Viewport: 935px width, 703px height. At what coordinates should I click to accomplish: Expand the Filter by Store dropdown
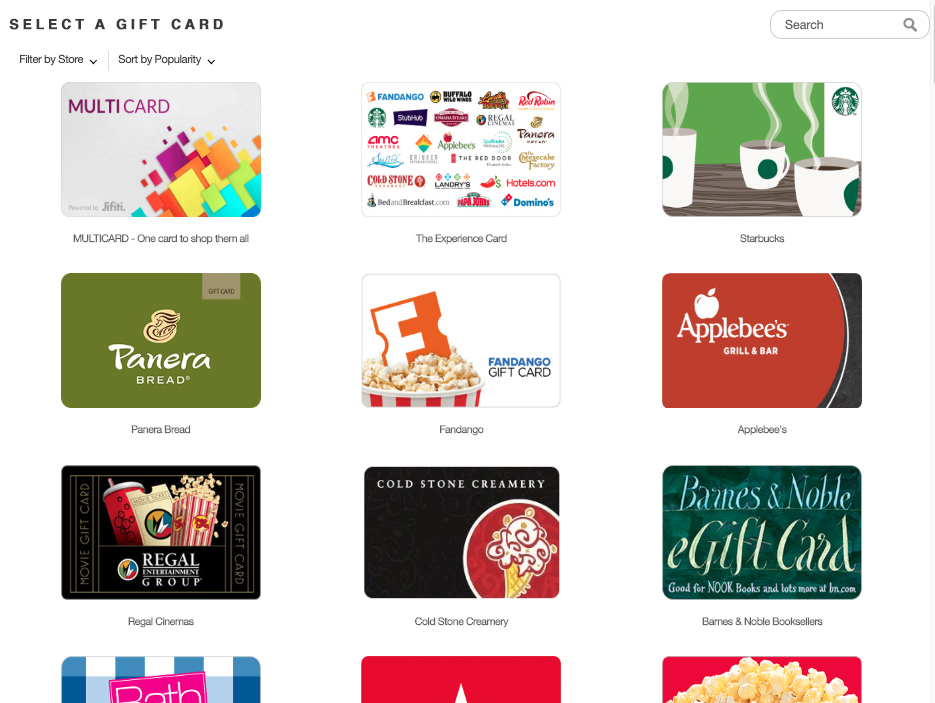(x=58, y=60)
